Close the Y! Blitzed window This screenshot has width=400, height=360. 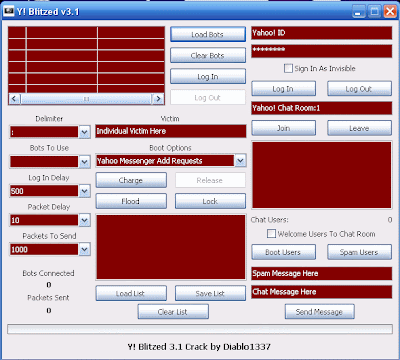point(390,12)
